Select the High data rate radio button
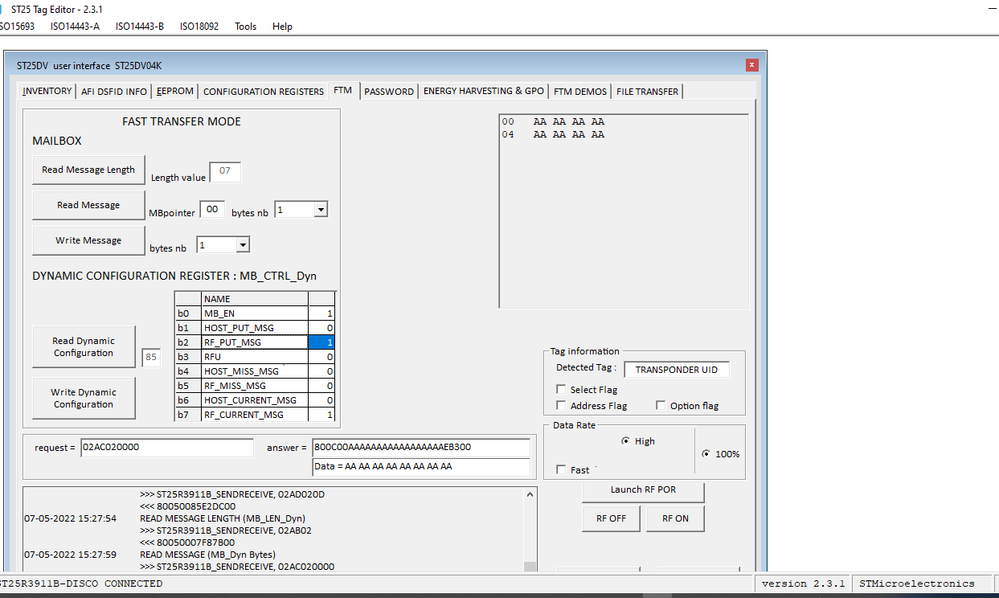Viewport: 999px width, 598px height. (626, 441)
